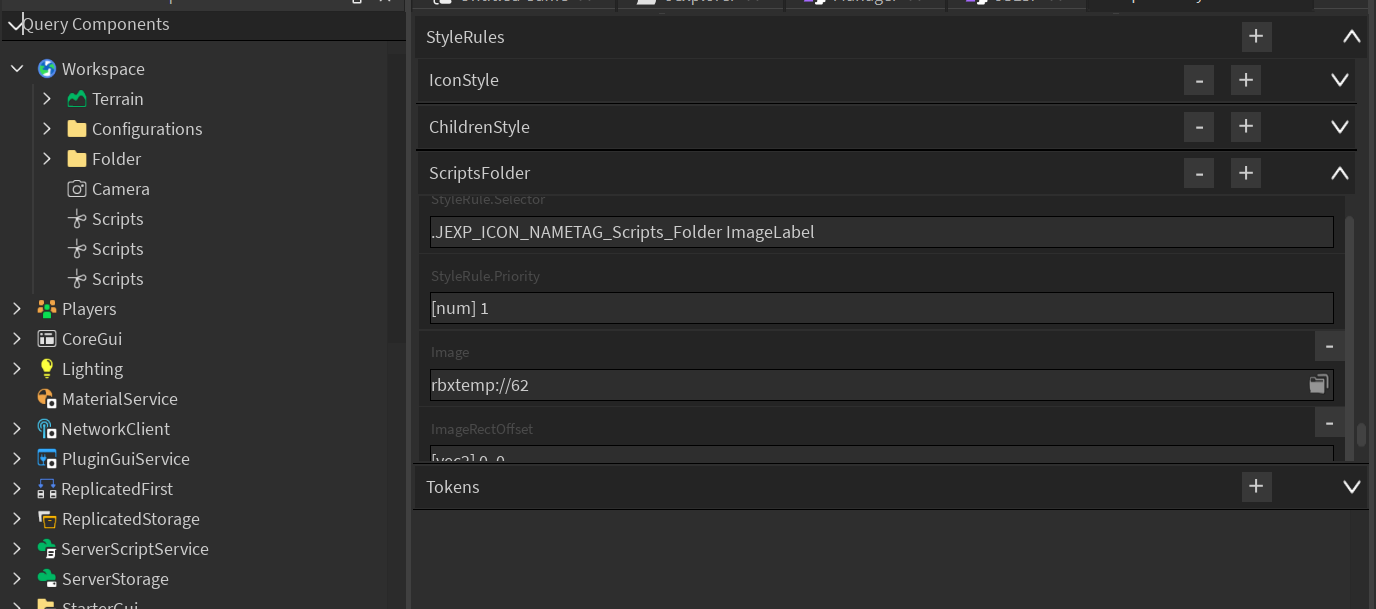Viewport: 1376px width, 609px height.
Task: Click the StyleRule.Selector text field
Action: click(x=881, y=232)
